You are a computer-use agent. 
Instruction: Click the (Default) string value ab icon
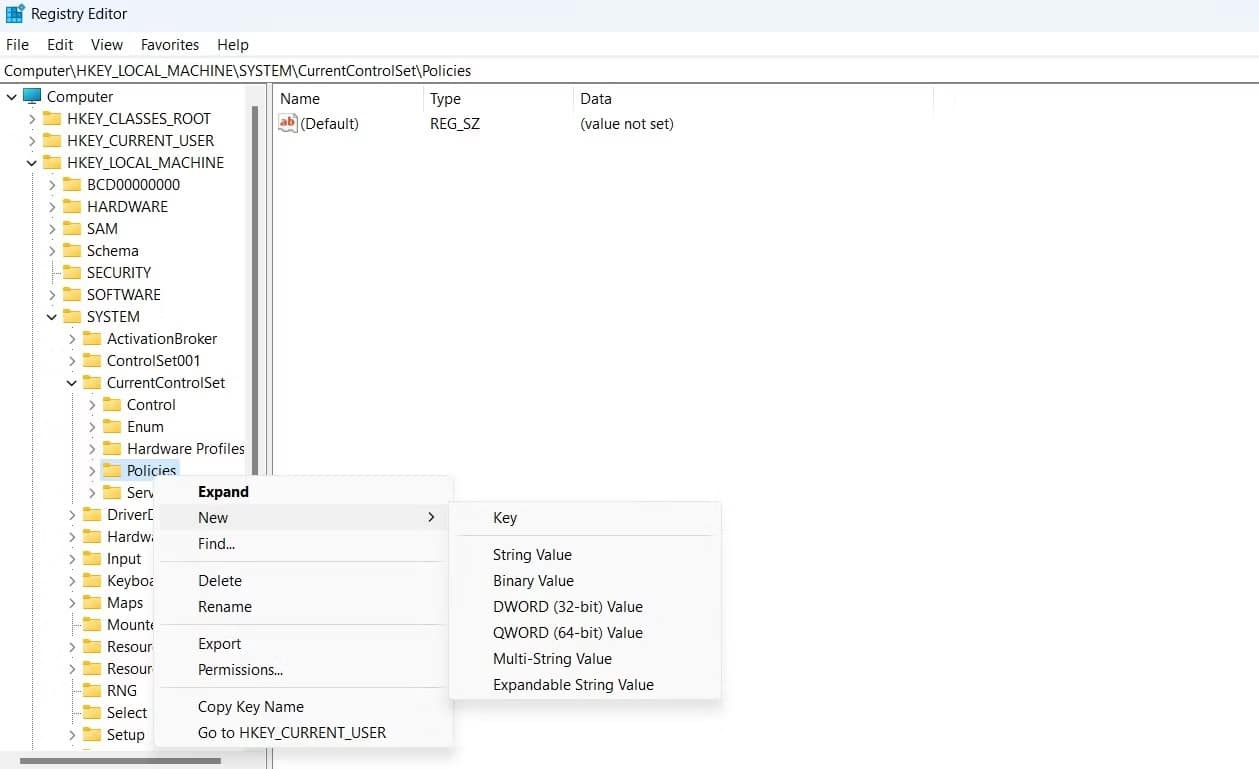(289, 123)
